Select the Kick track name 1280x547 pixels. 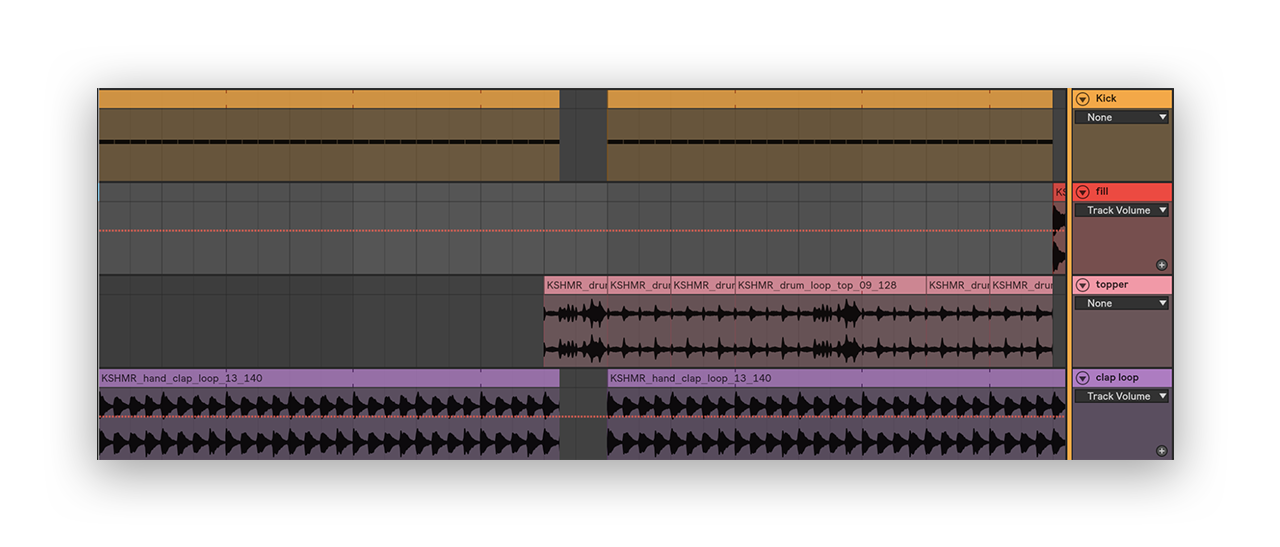pos(1106,98)
